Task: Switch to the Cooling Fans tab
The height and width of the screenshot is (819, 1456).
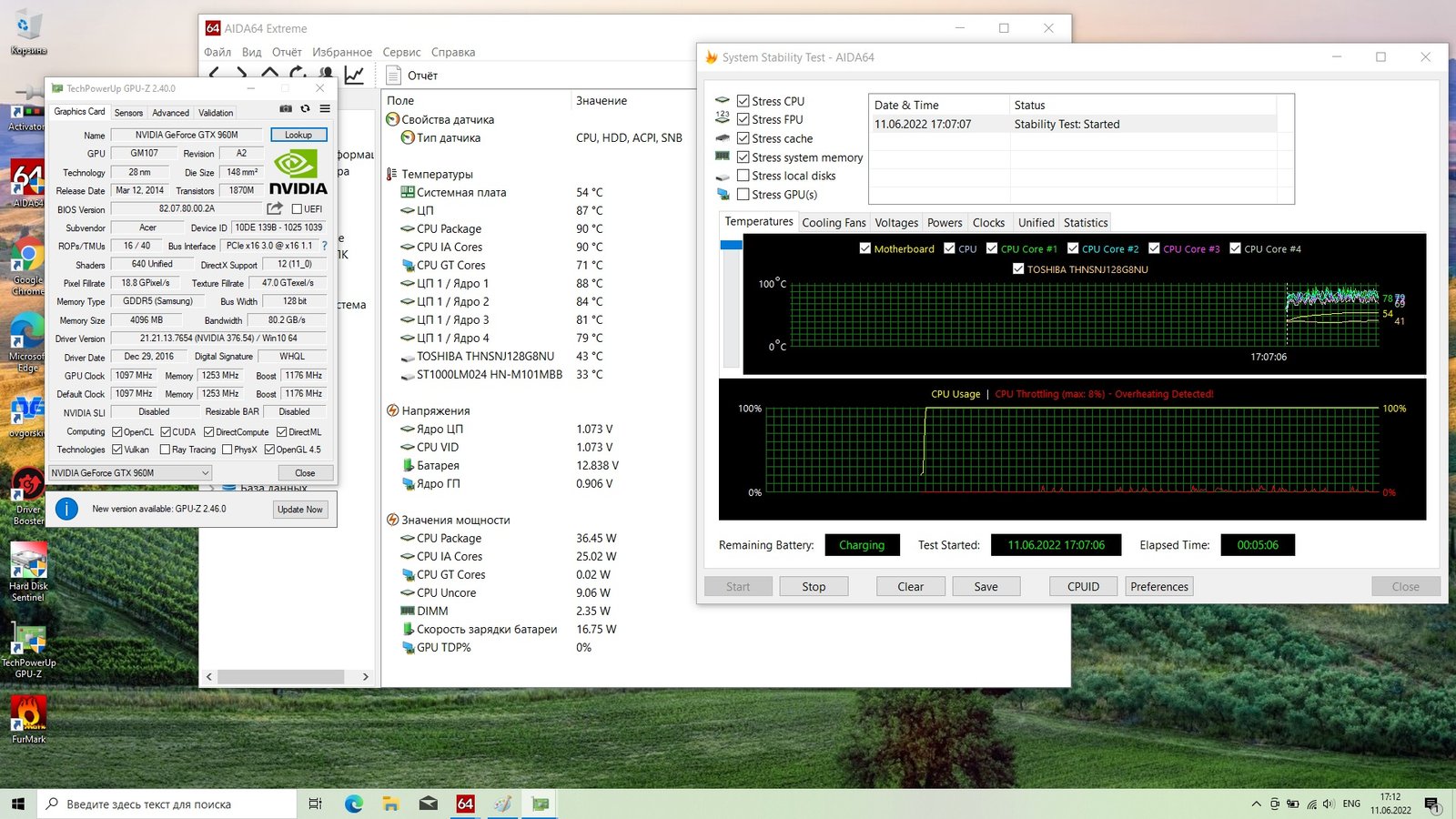Action: [x=834, y=223]
